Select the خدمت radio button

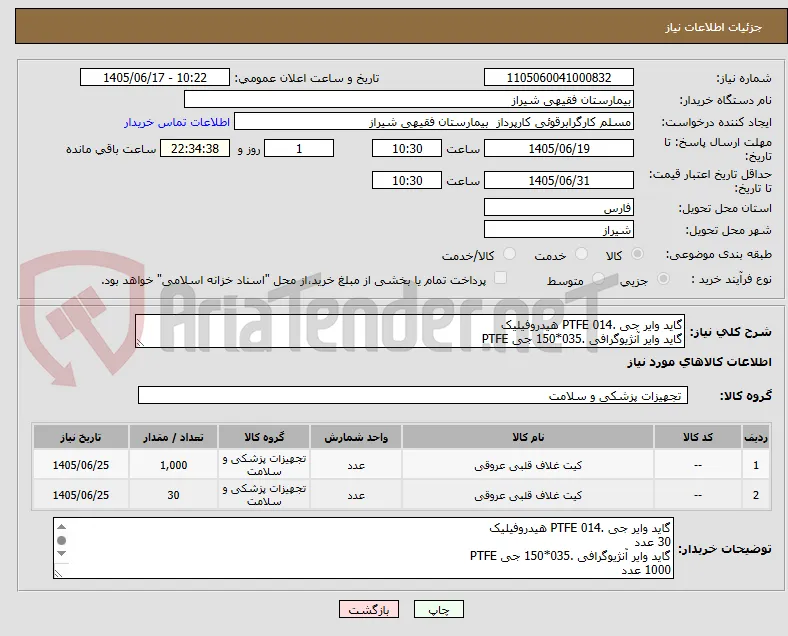(581, 254)
